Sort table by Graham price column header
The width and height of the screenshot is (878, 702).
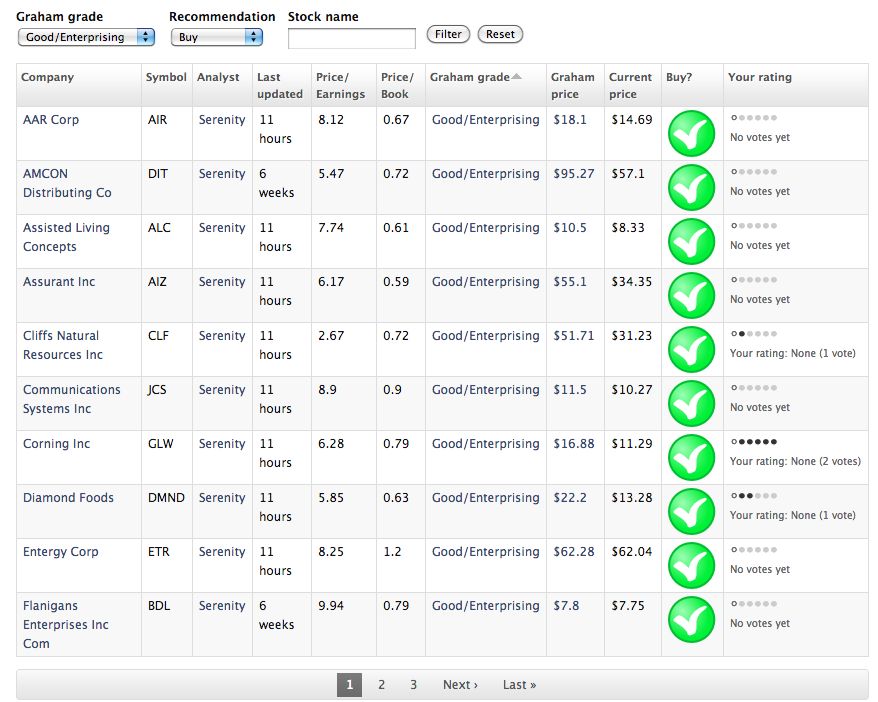pos(572,86)
